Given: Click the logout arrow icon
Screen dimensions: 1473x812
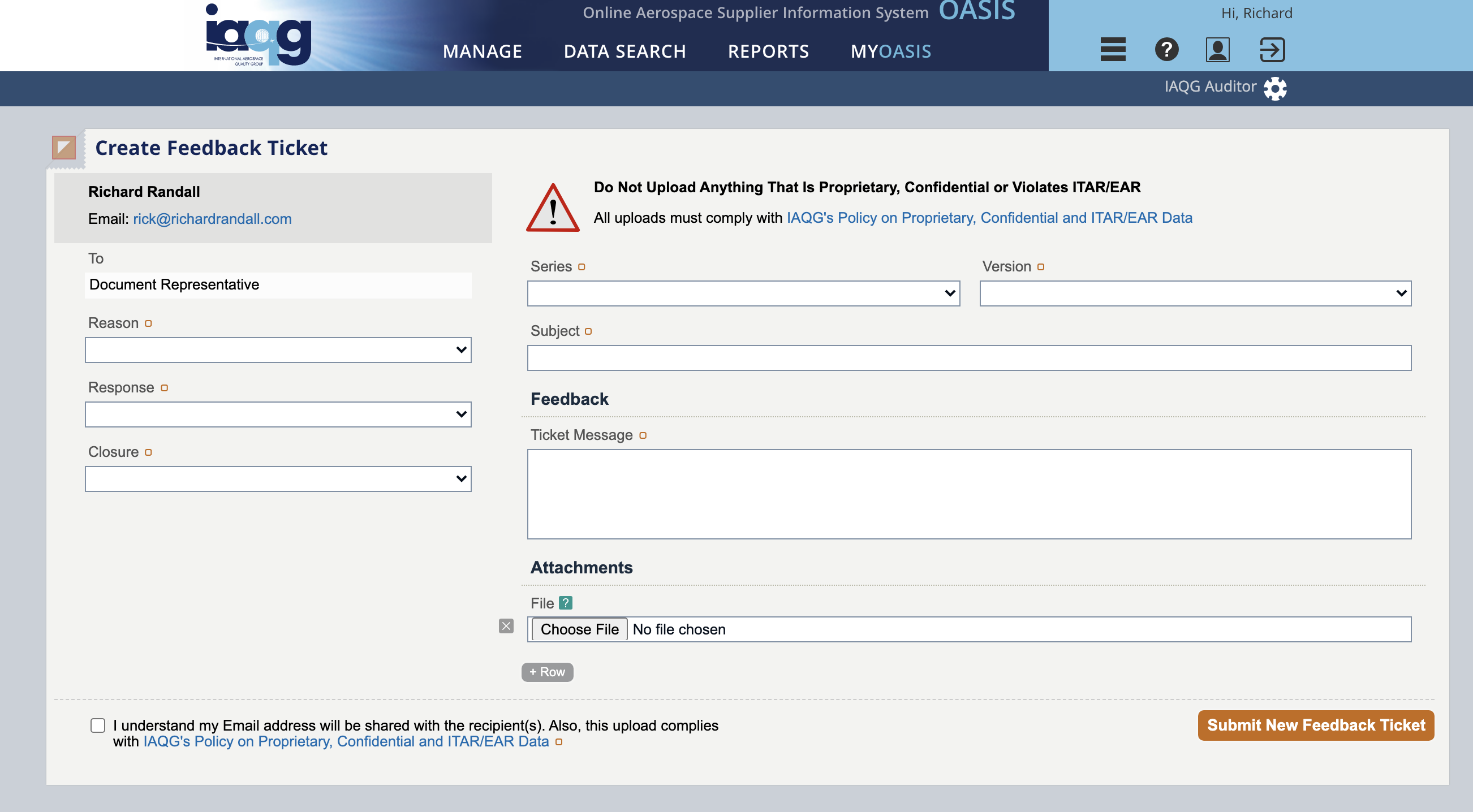Looking at the screenshot, I should point(1272,49).
